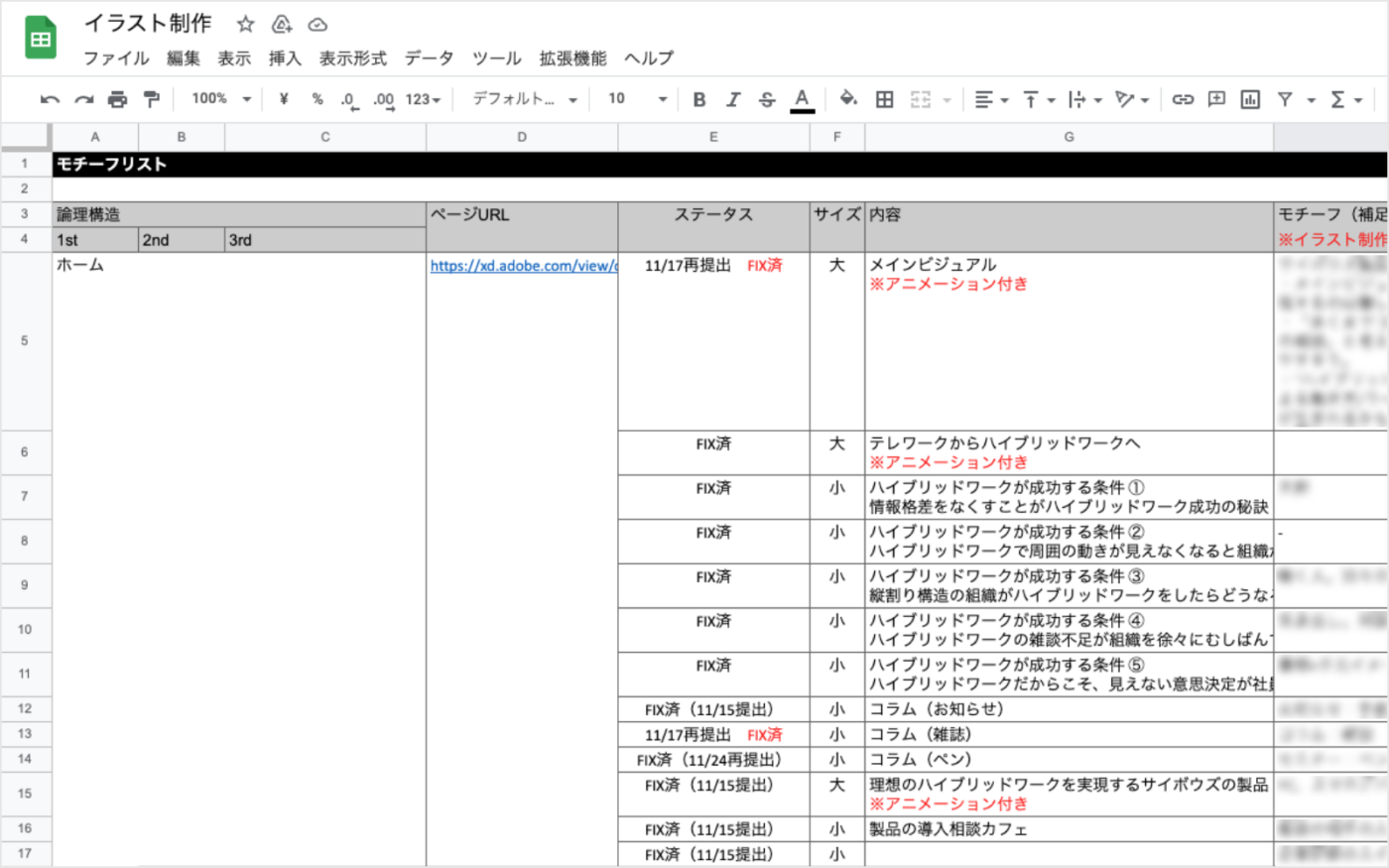Open text wrapping dropdown
This screenshot has height=868, width=1389.
[x=1085, y=99]
